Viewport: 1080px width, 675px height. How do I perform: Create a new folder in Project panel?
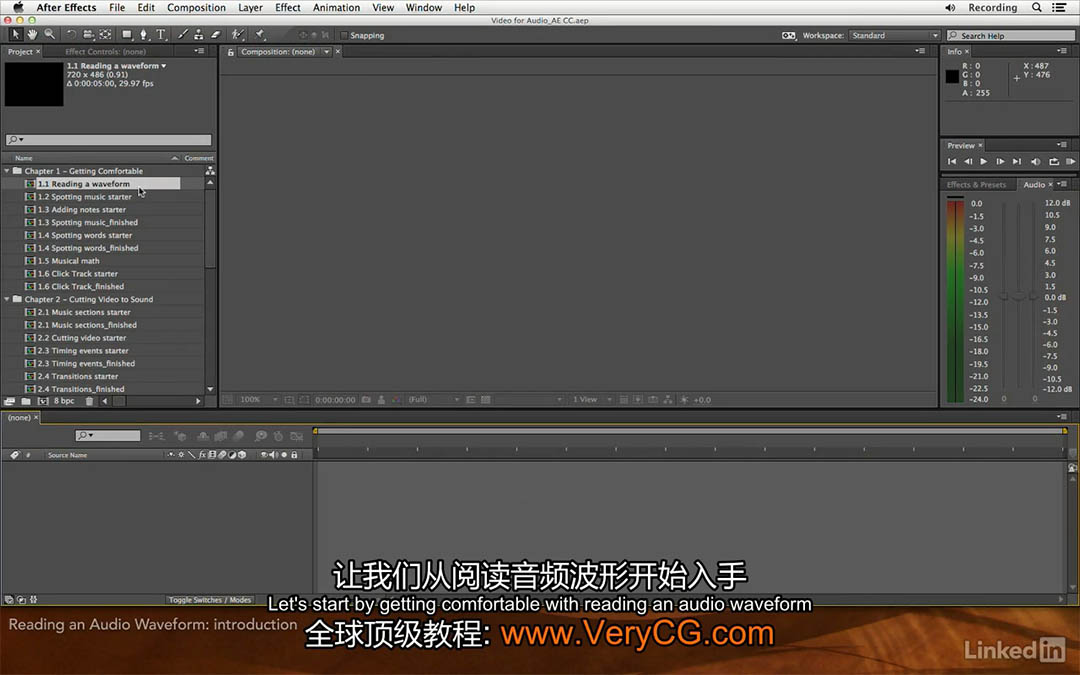[25, 401]
